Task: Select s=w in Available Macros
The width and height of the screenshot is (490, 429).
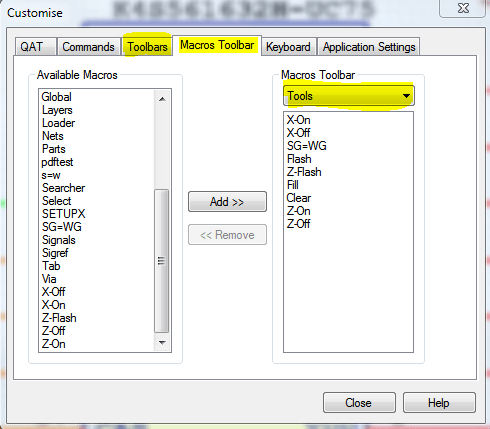Action: pyautogui.click(x=51, y=175)
